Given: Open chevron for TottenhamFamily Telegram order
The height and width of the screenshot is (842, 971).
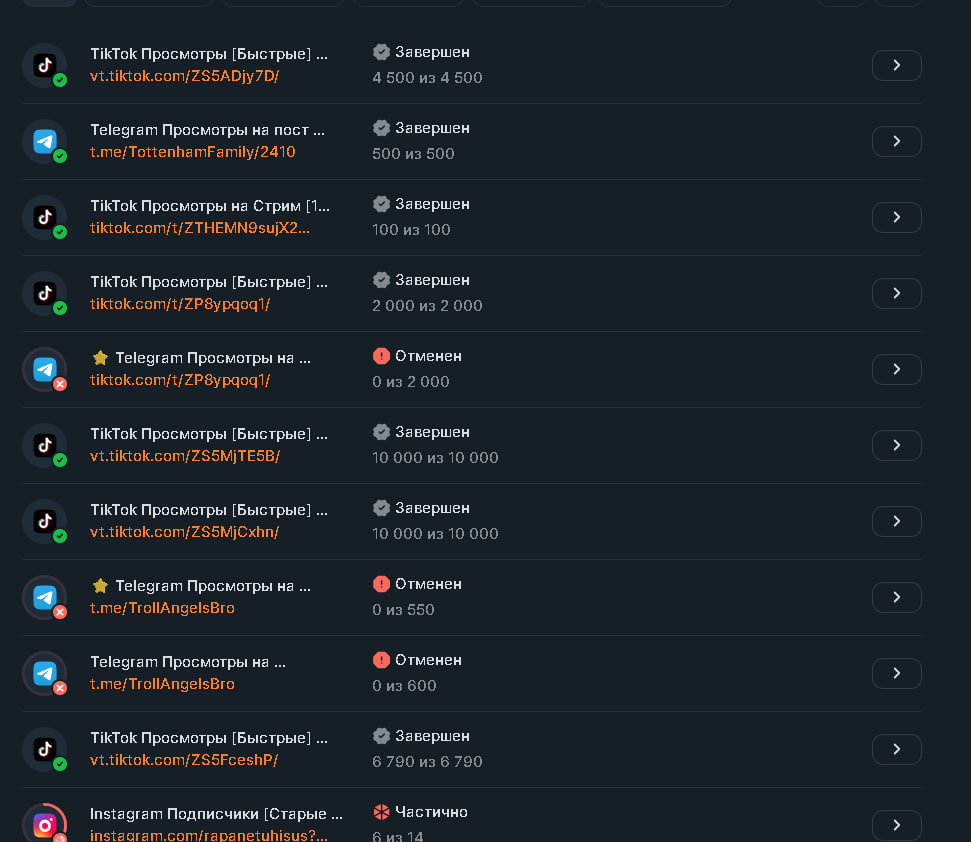Looking at the screenshot, I should [x=896, y=142].
